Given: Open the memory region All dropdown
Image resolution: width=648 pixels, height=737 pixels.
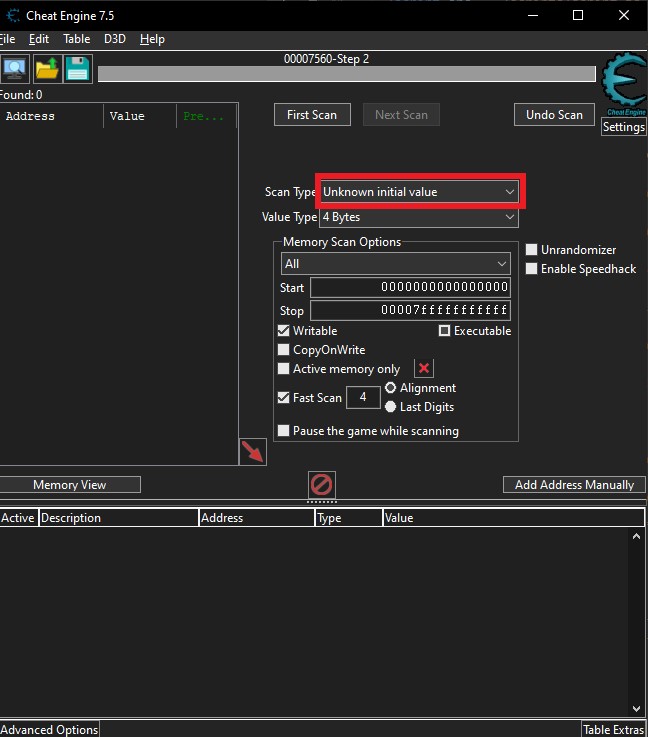Looking at the screenshot, I should [396, 264].
